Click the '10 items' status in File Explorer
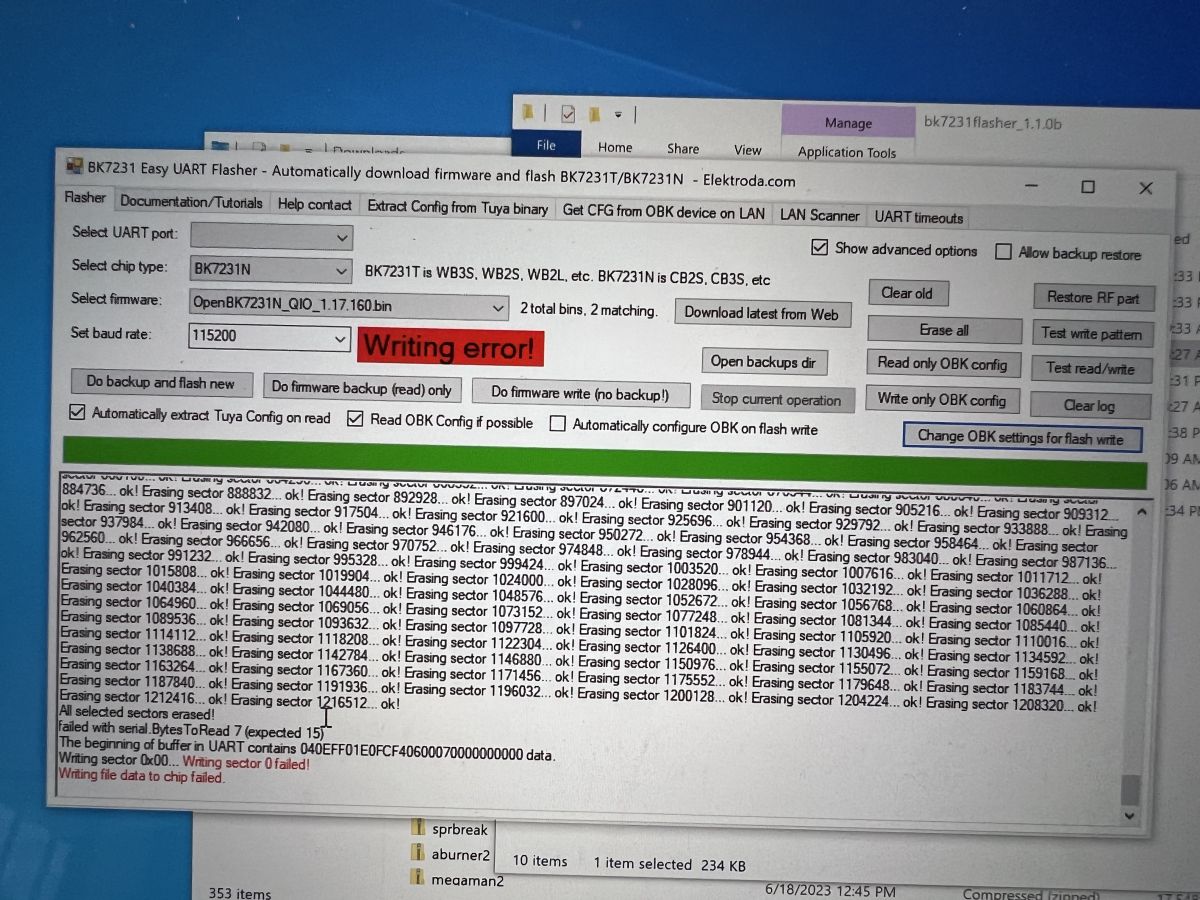 pyautogui.click(x=540, y=861)
